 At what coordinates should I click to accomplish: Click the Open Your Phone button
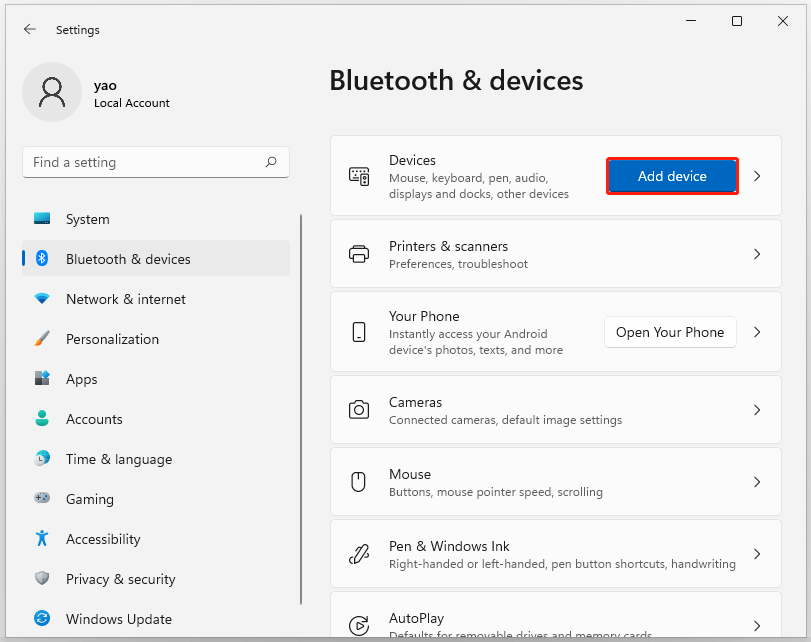[669, 331]
